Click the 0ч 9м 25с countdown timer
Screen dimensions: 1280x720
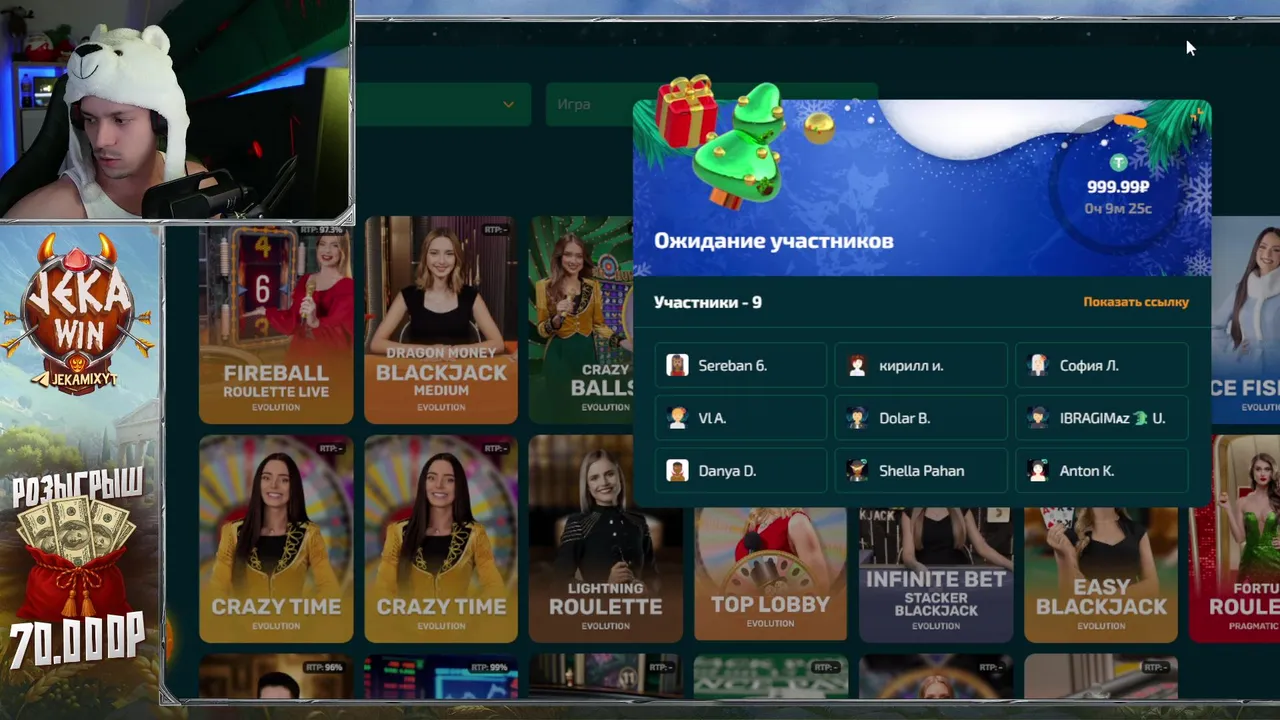[1118, 209]
